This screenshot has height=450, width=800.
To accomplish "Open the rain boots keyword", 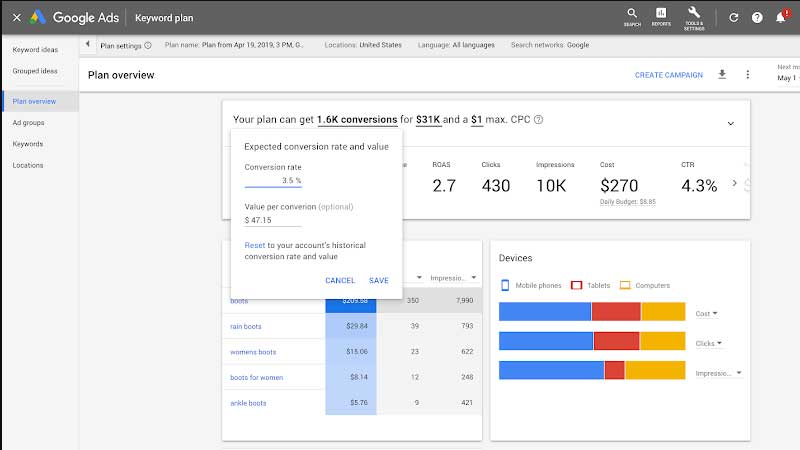I will coord(245,327).
